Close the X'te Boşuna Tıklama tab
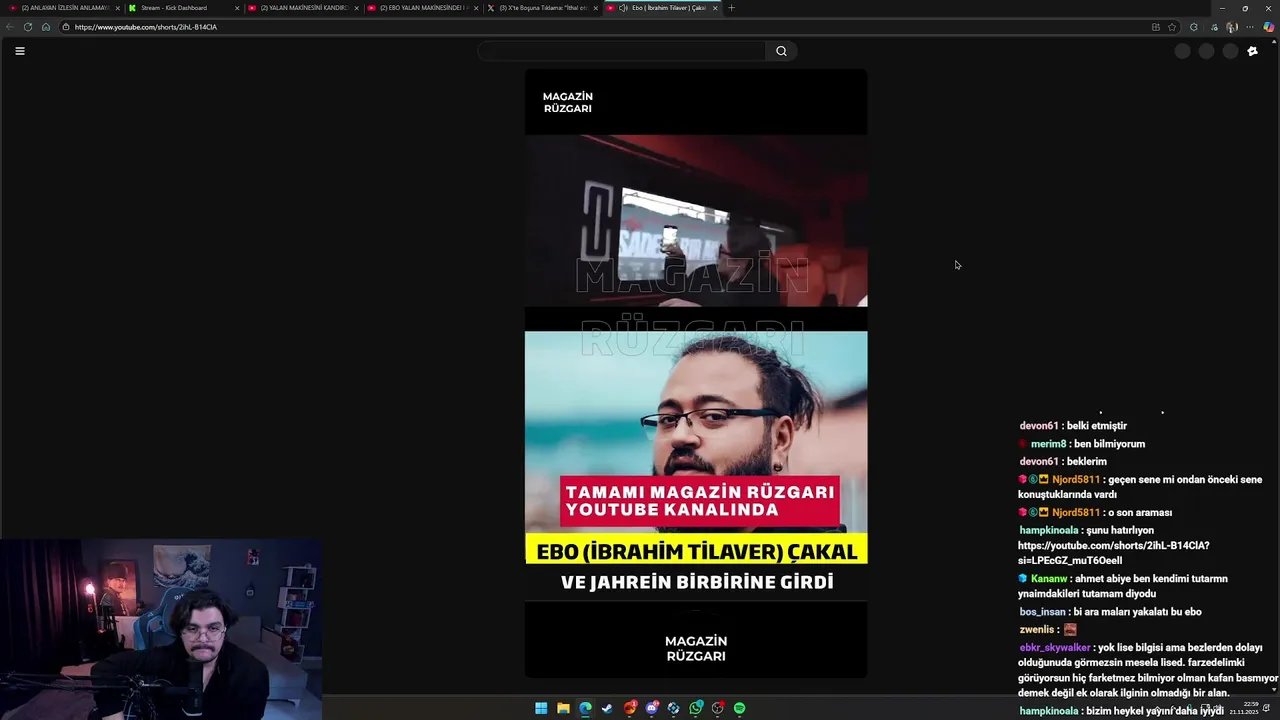1280x720 pixels. pyautogui.click(x=595, y=8)
